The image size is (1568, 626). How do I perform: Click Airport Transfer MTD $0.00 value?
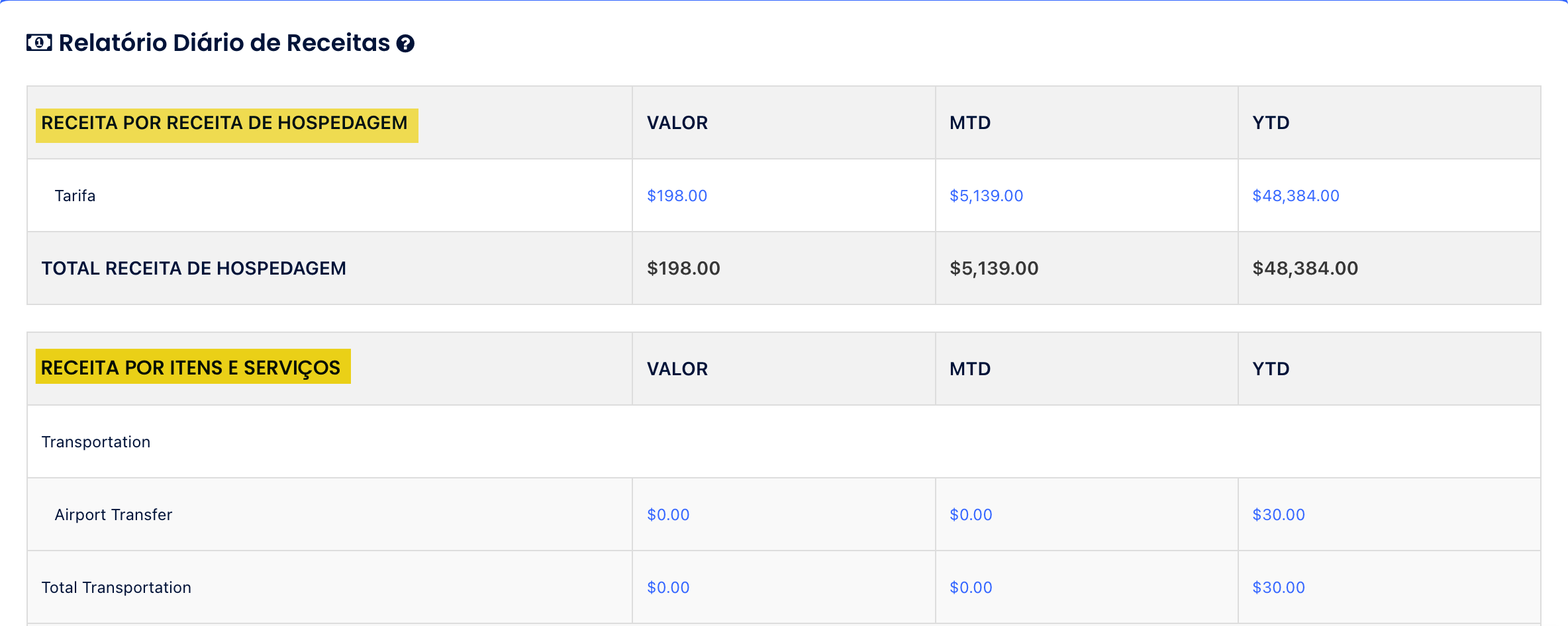[971, 515]
